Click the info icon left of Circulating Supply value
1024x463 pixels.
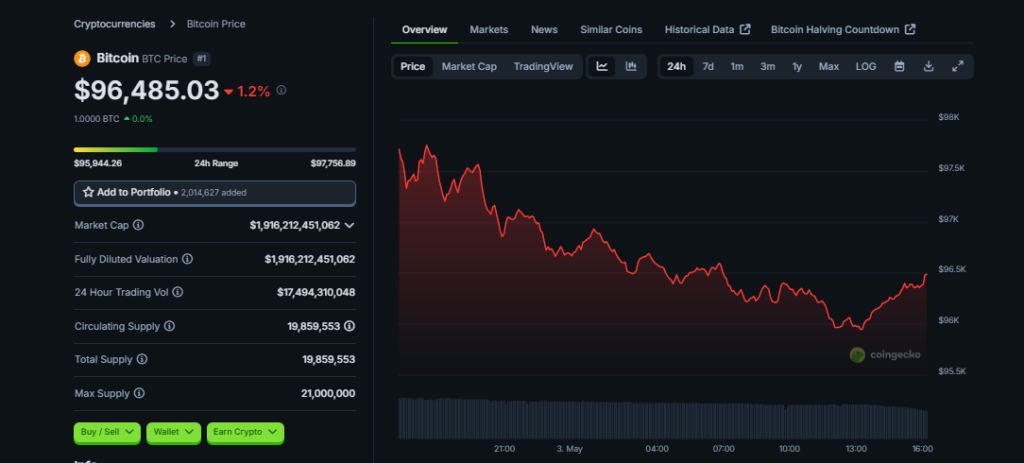click(x=169, y=326)
